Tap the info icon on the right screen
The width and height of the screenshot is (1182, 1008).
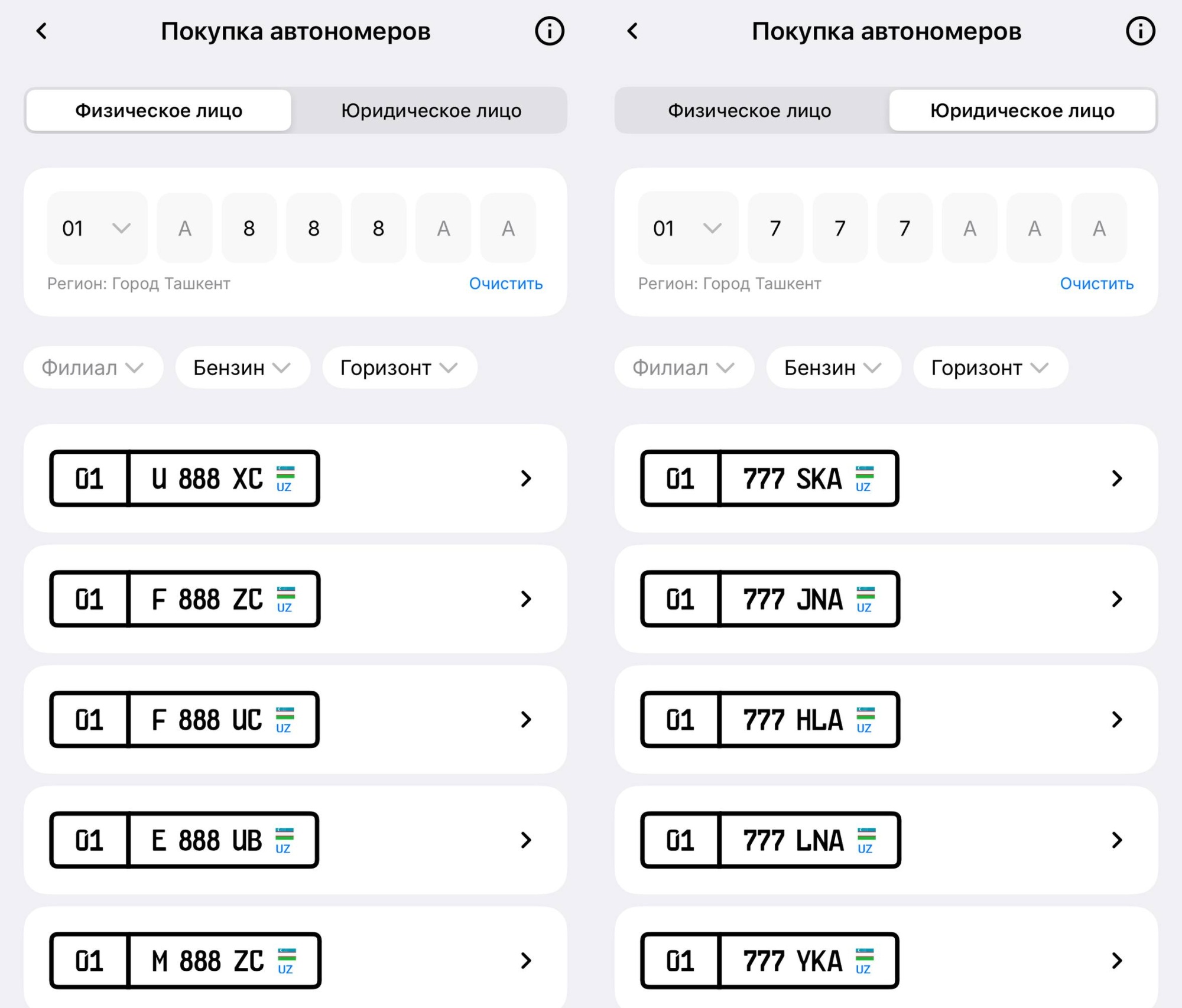click(x=1140, y=31)
